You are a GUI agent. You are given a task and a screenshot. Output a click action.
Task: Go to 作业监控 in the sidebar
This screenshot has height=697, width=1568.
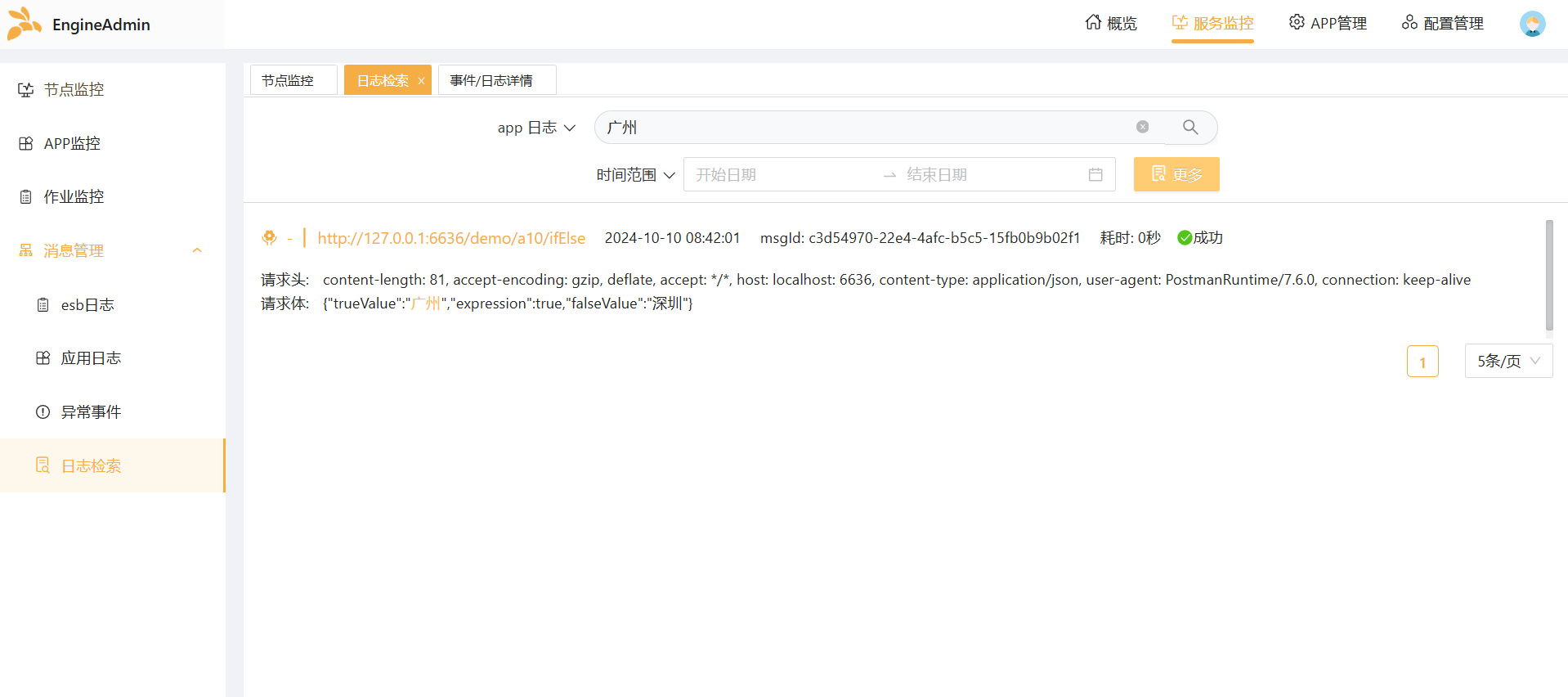pyautogui.click(x=113, y=197)
